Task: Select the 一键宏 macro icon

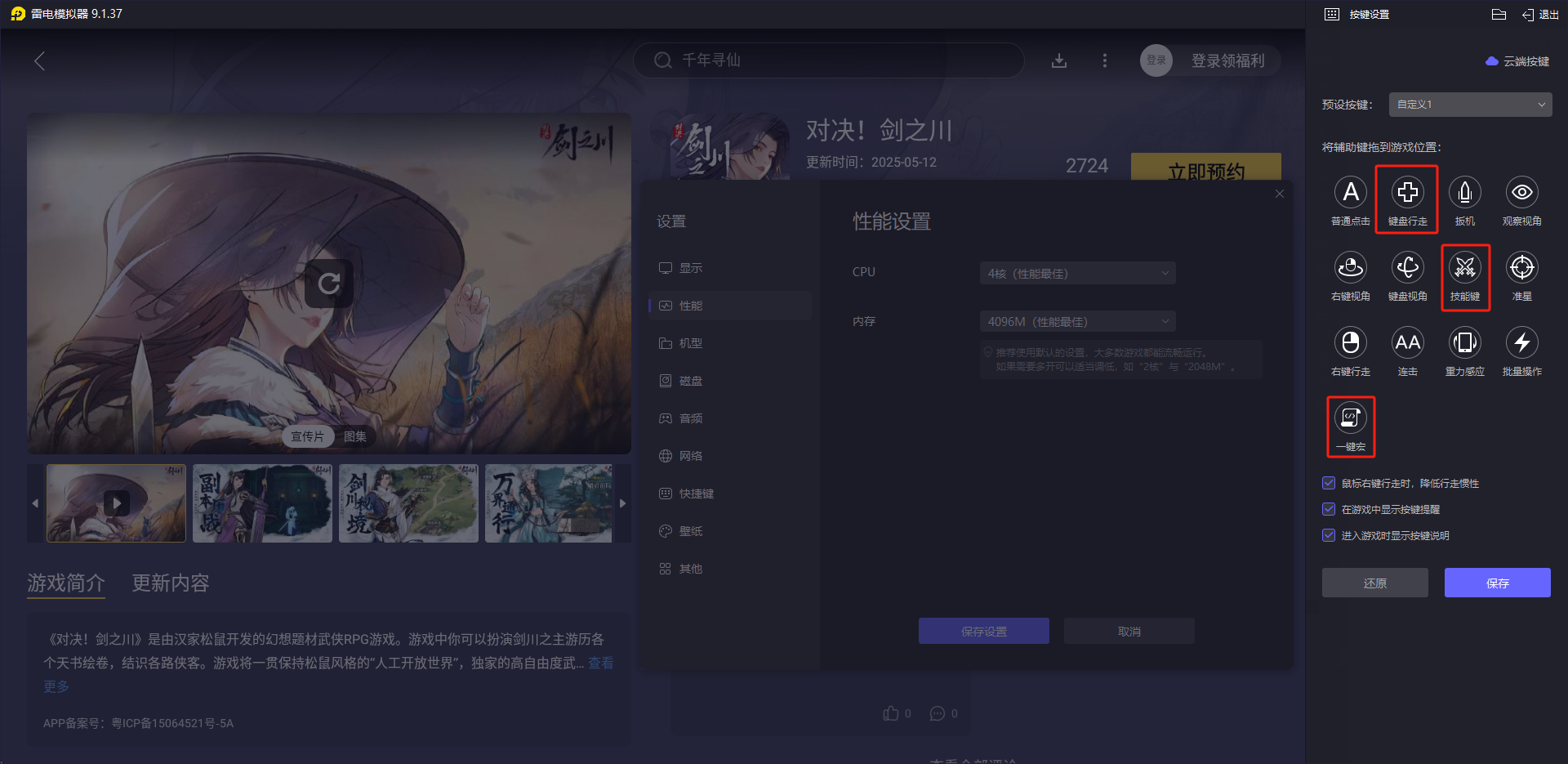Action: click(1351, 418)
